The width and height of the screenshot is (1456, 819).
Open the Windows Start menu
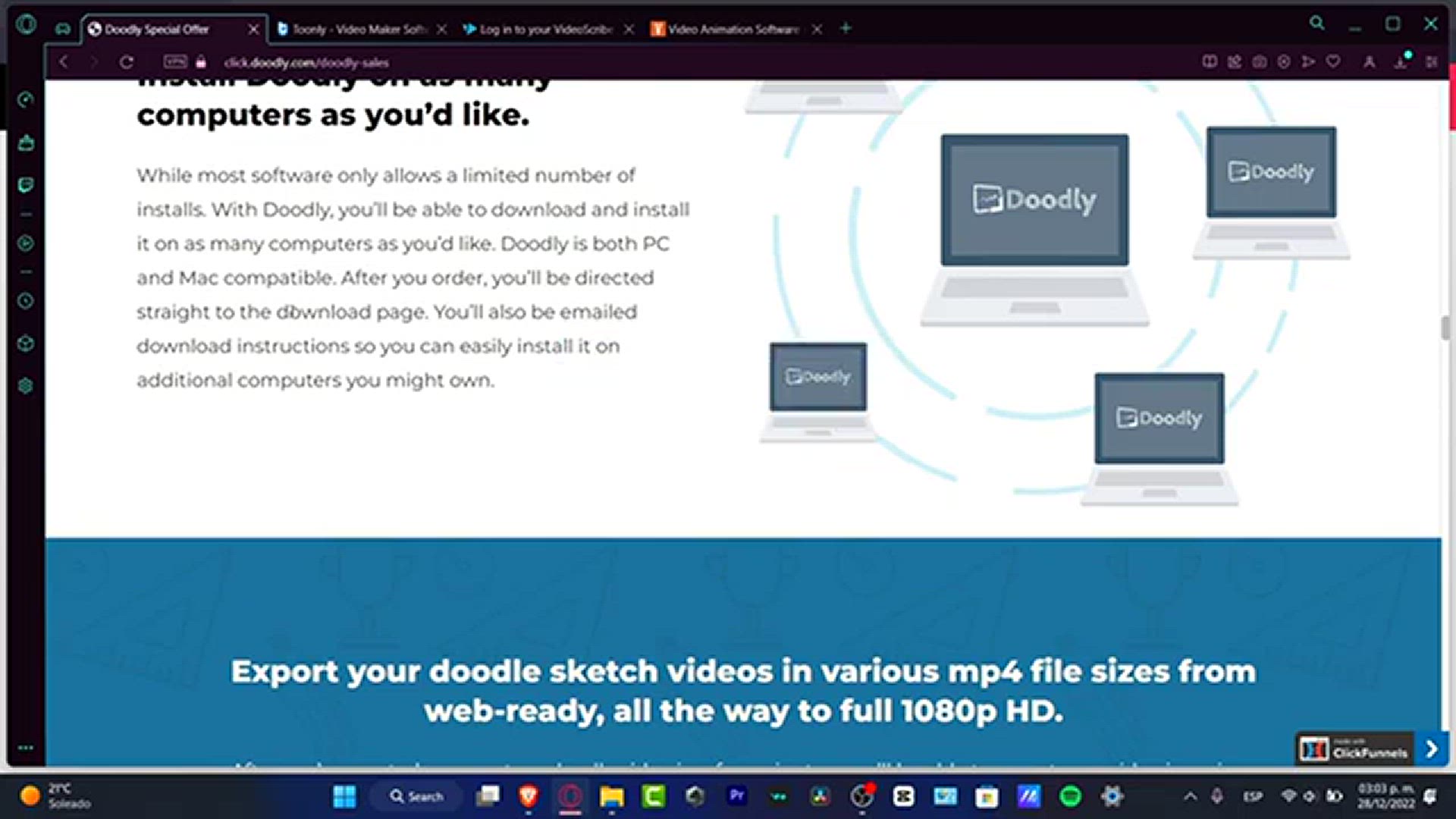pyautogui.click(x=344, y=796)
